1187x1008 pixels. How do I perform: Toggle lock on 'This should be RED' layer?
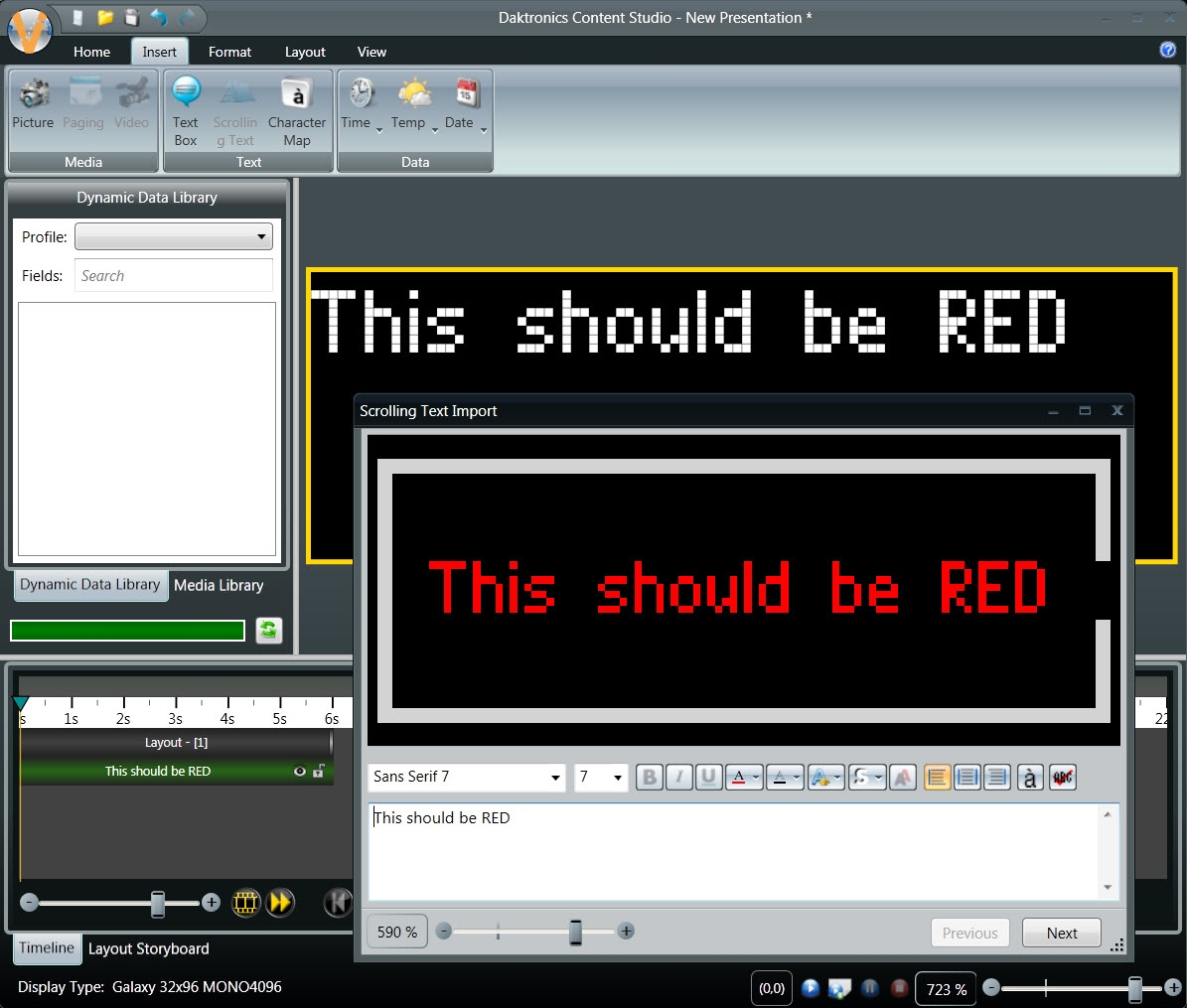[319, 772]
